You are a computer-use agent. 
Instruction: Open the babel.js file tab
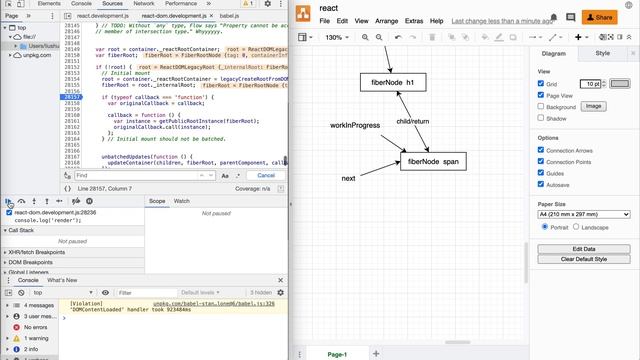229,16
